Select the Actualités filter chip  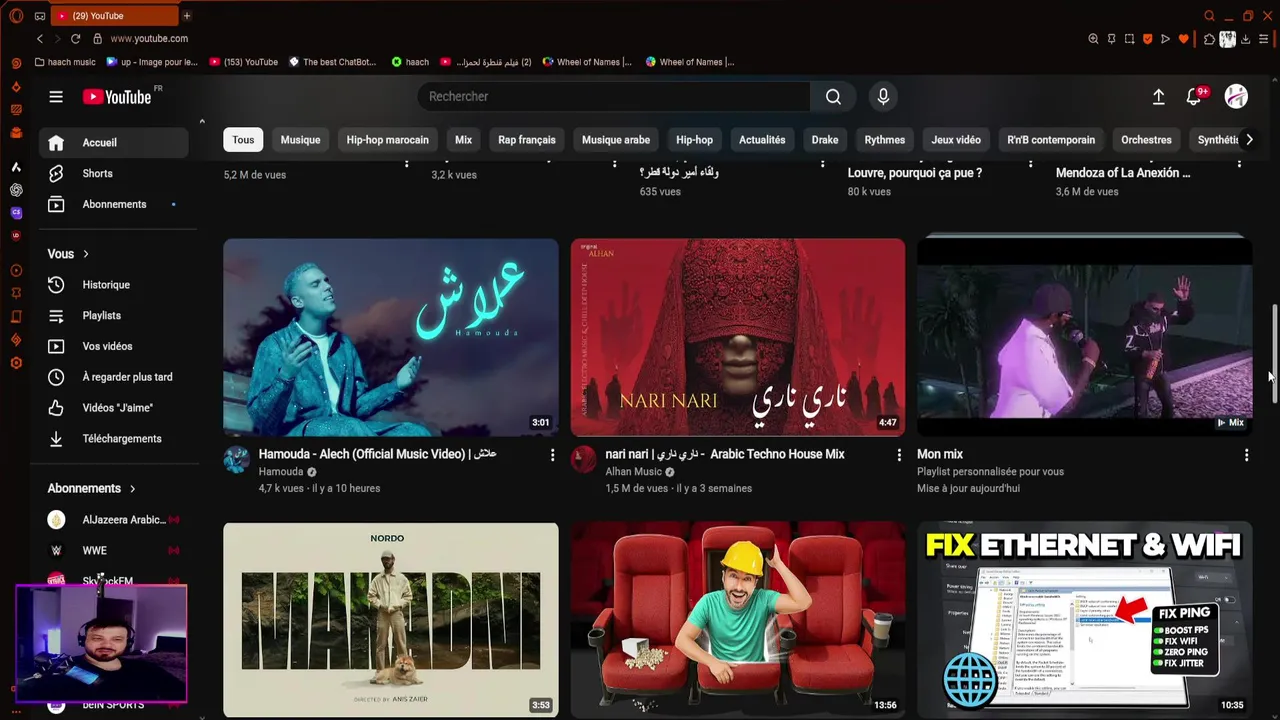[x=762, y=140]
